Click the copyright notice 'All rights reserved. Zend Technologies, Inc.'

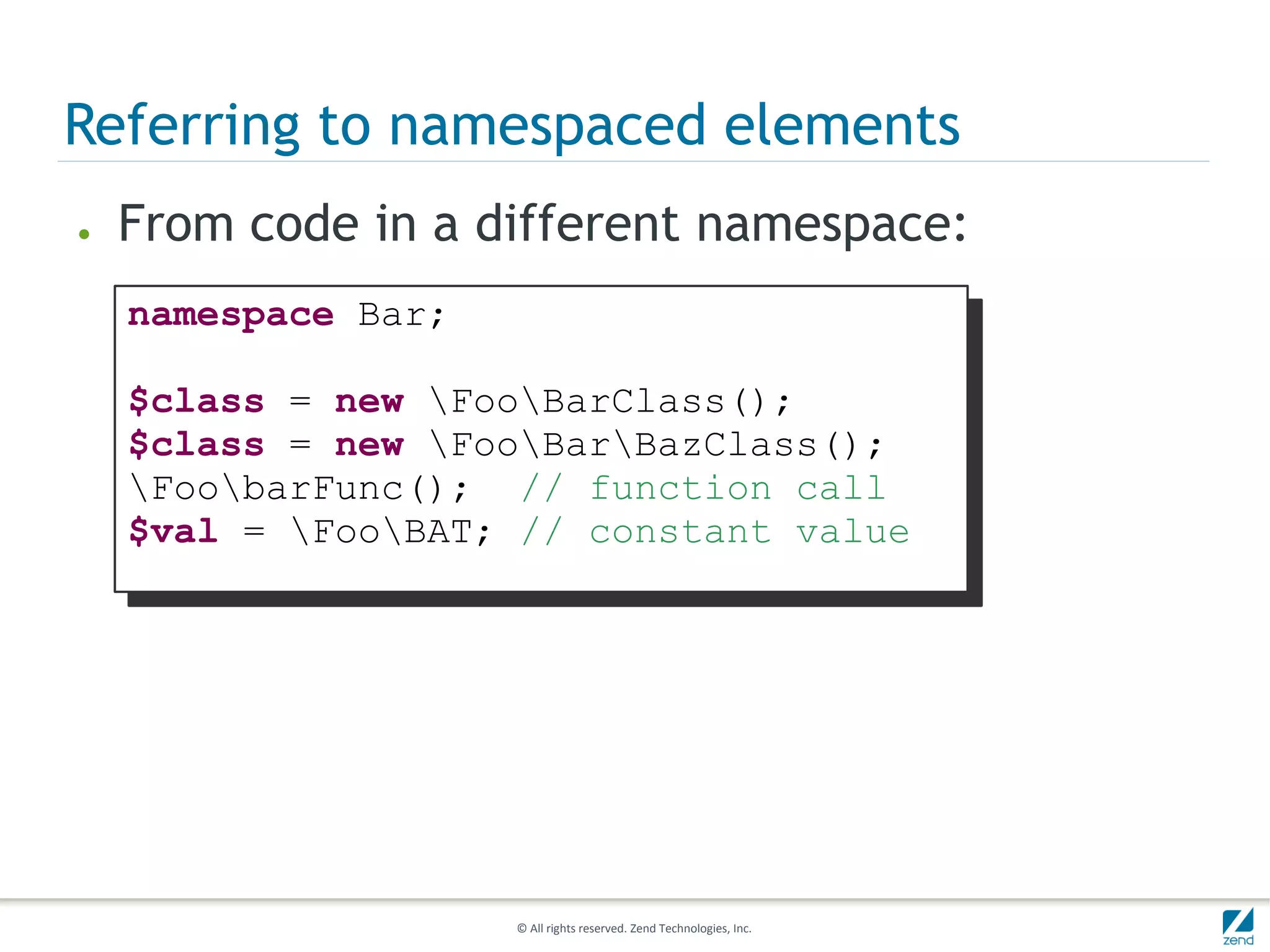point(634,928)
